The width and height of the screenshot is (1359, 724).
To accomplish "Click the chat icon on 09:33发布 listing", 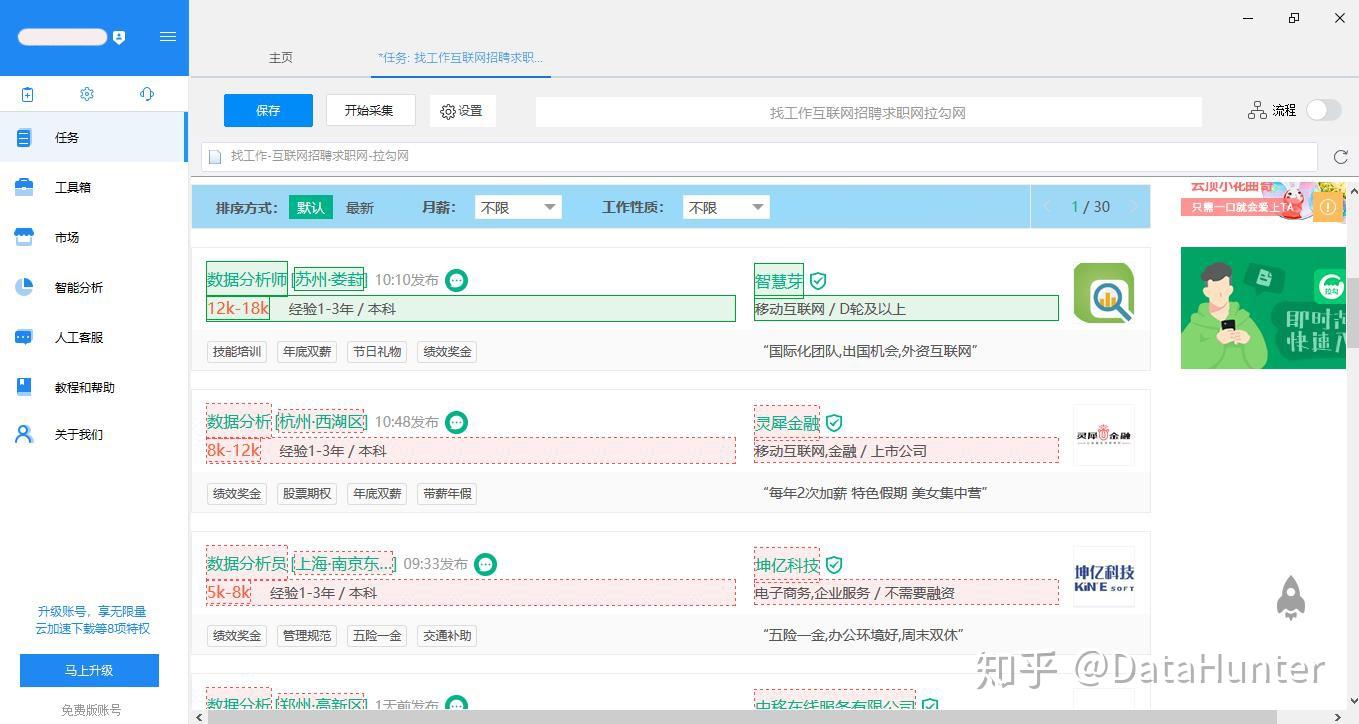I will (485, 564).
